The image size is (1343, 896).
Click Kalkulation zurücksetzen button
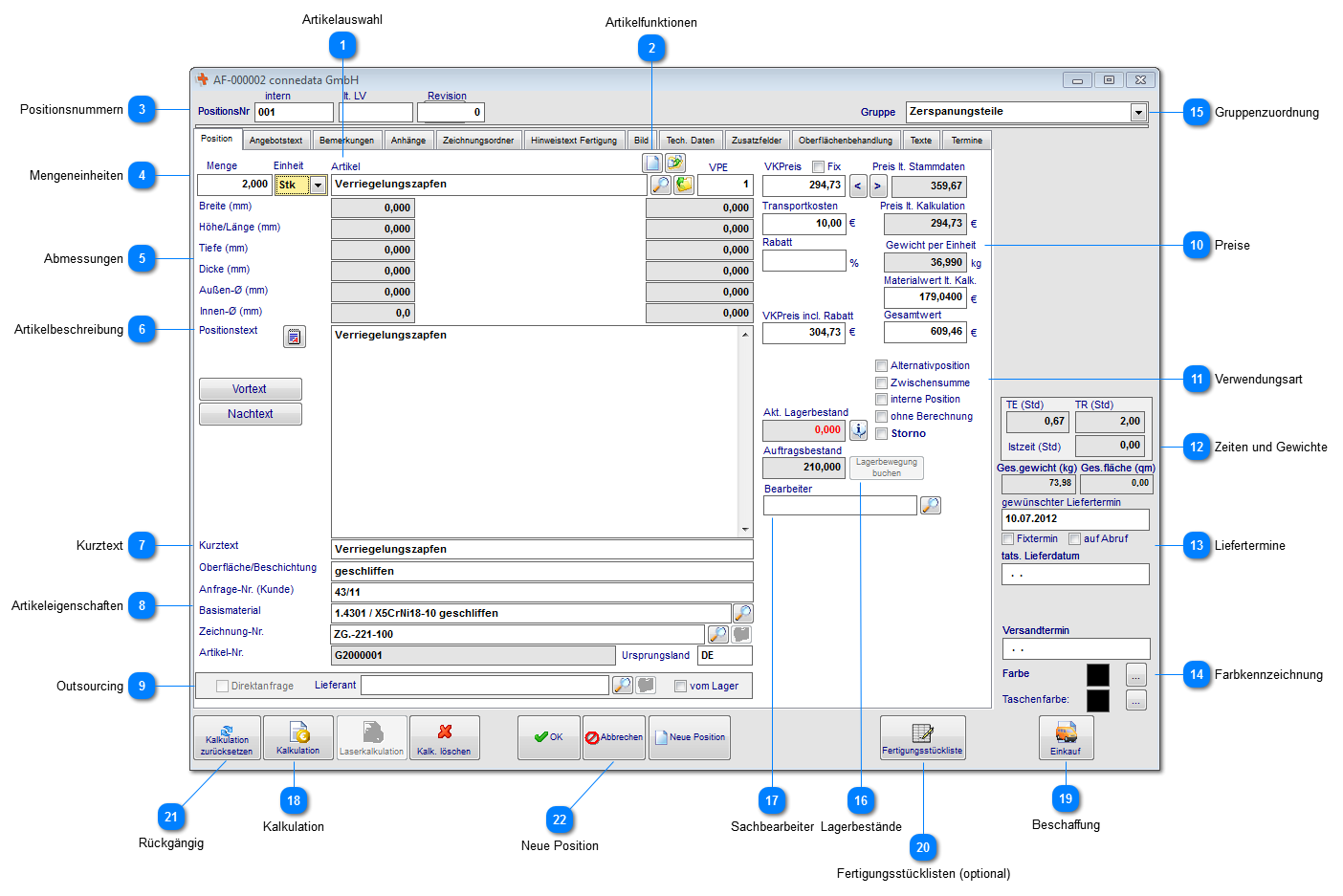click(227, 738)
